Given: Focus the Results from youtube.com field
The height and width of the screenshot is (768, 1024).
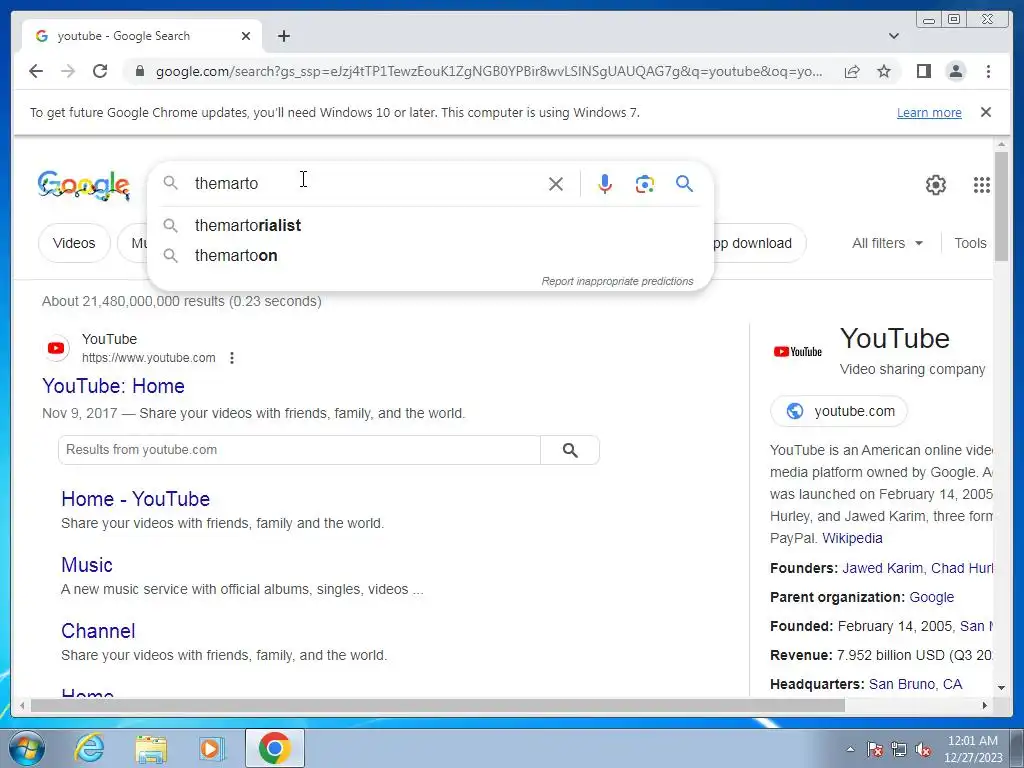Looking at the screenshot, I should click(x=299, y=450).
